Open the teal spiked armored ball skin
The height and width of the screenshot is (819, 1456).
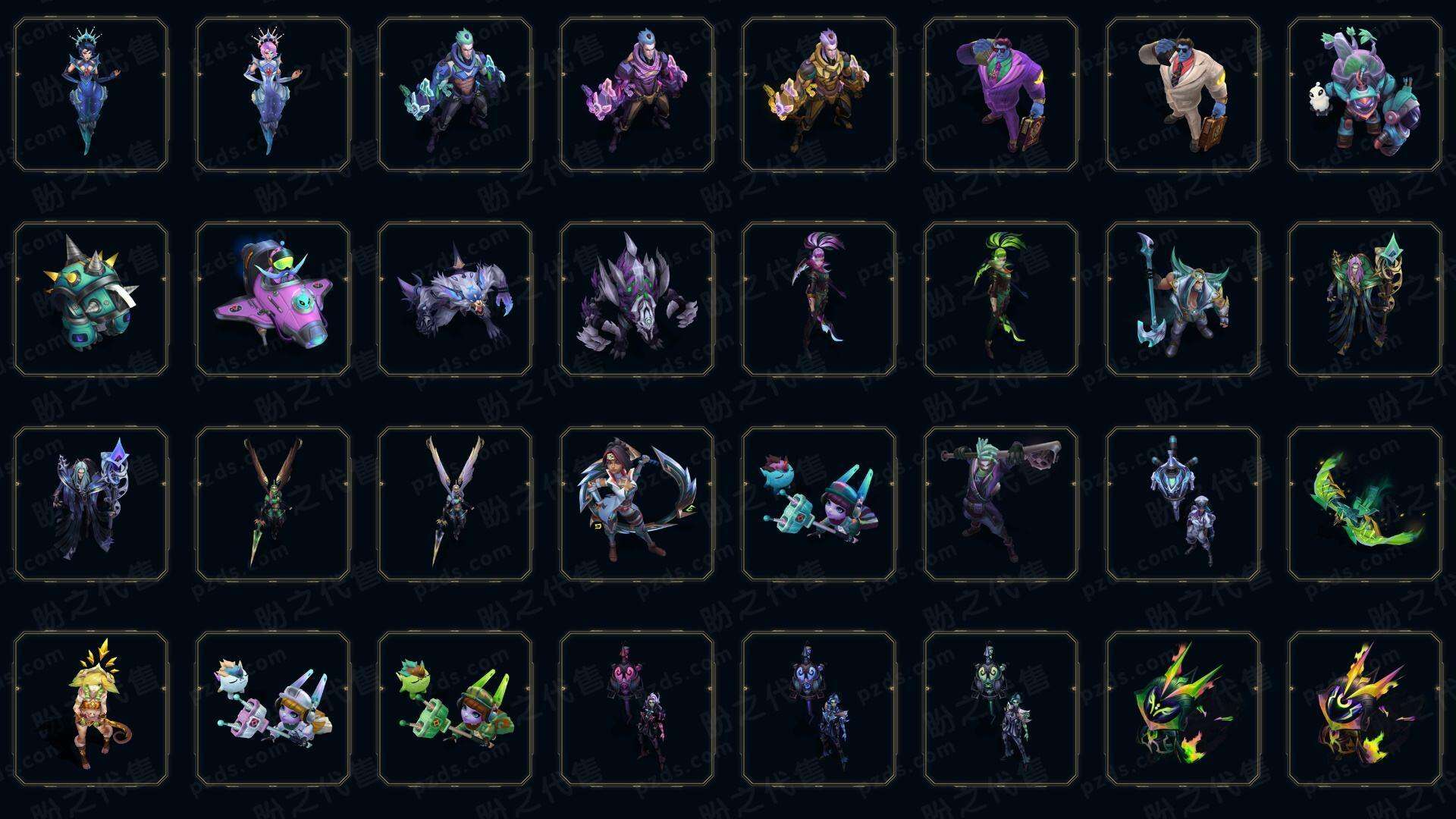coord(91,299)
